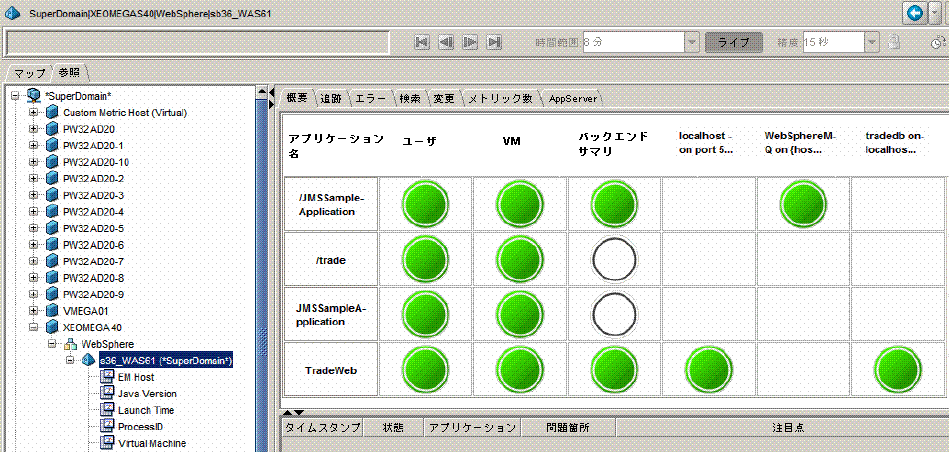
Task: Expand Custom Metric Host (Virtual) node
Action: pyautogui.click(x=33, y=113)
